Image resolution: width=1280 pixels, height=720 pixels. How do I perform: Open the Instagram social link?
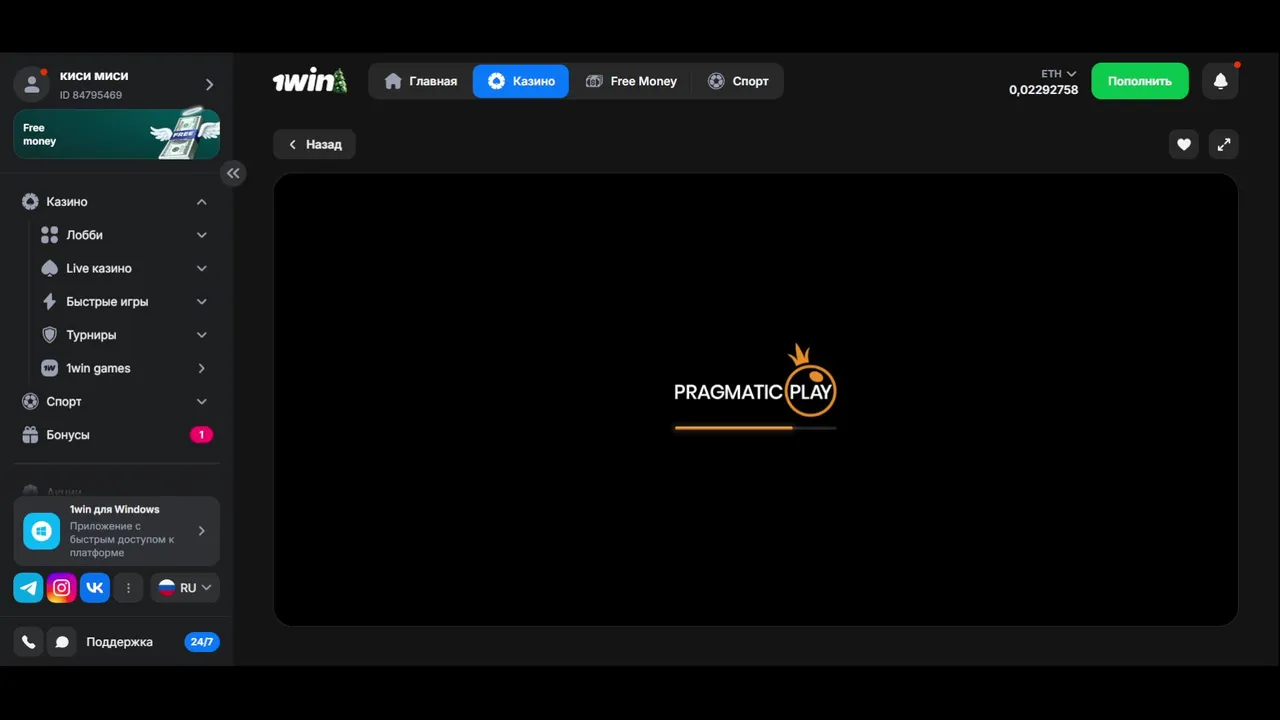(61, 588)
